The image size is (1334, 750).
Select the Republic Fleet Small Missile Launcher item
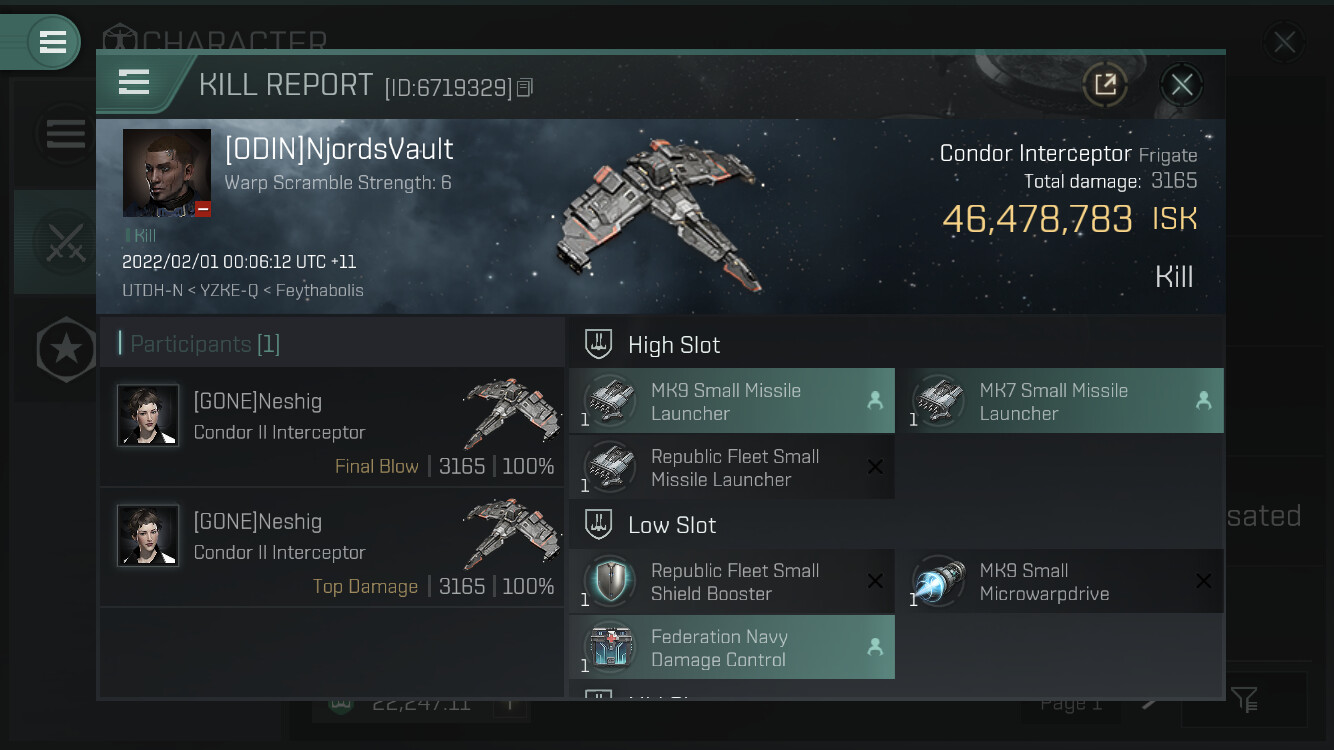tap(732, 467)
